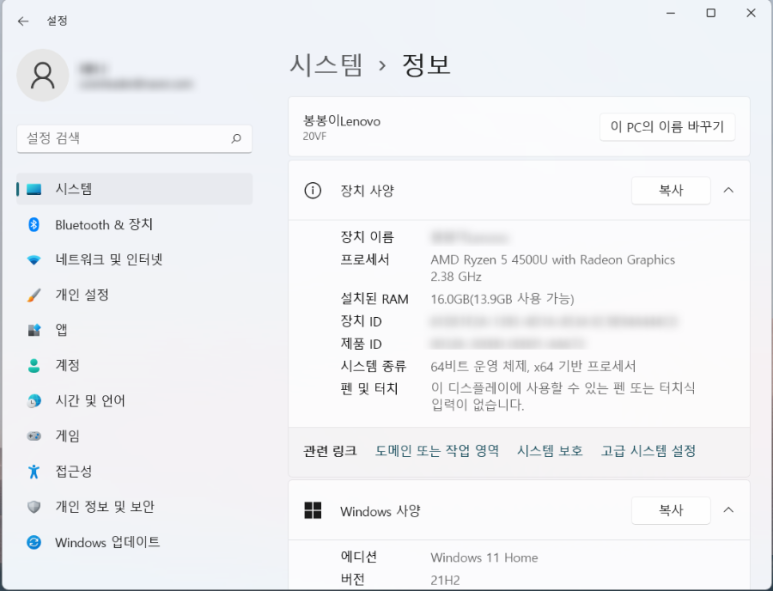Viewport: 773px width, 591px height.
Task: Click the 64비트 운영 체제 system type value
Action: [533, 366]
